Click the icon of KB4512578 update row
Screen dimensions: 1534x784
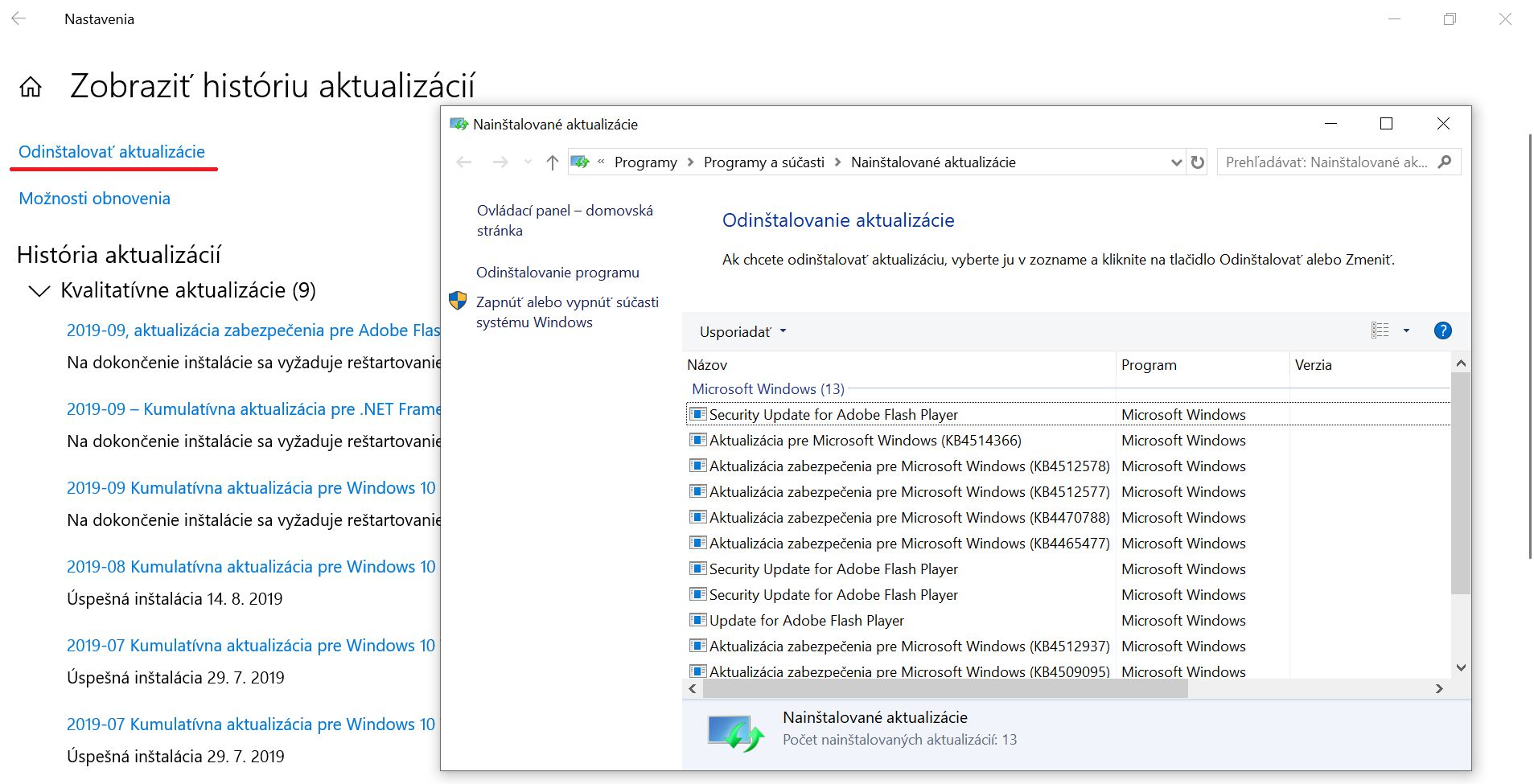[697, 466]
